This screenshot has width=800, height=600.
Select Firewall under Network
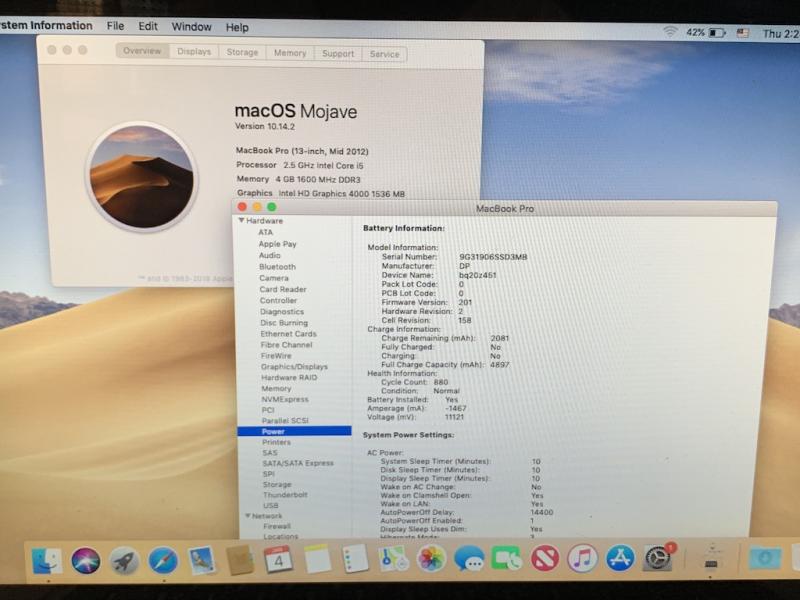(277, 526)
